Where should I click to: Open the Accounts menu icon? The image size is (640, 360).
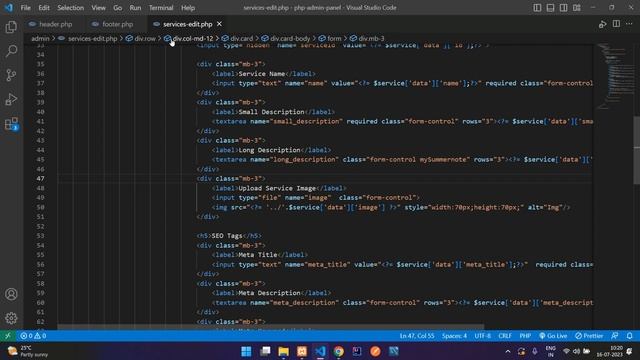tap(11, 294)
